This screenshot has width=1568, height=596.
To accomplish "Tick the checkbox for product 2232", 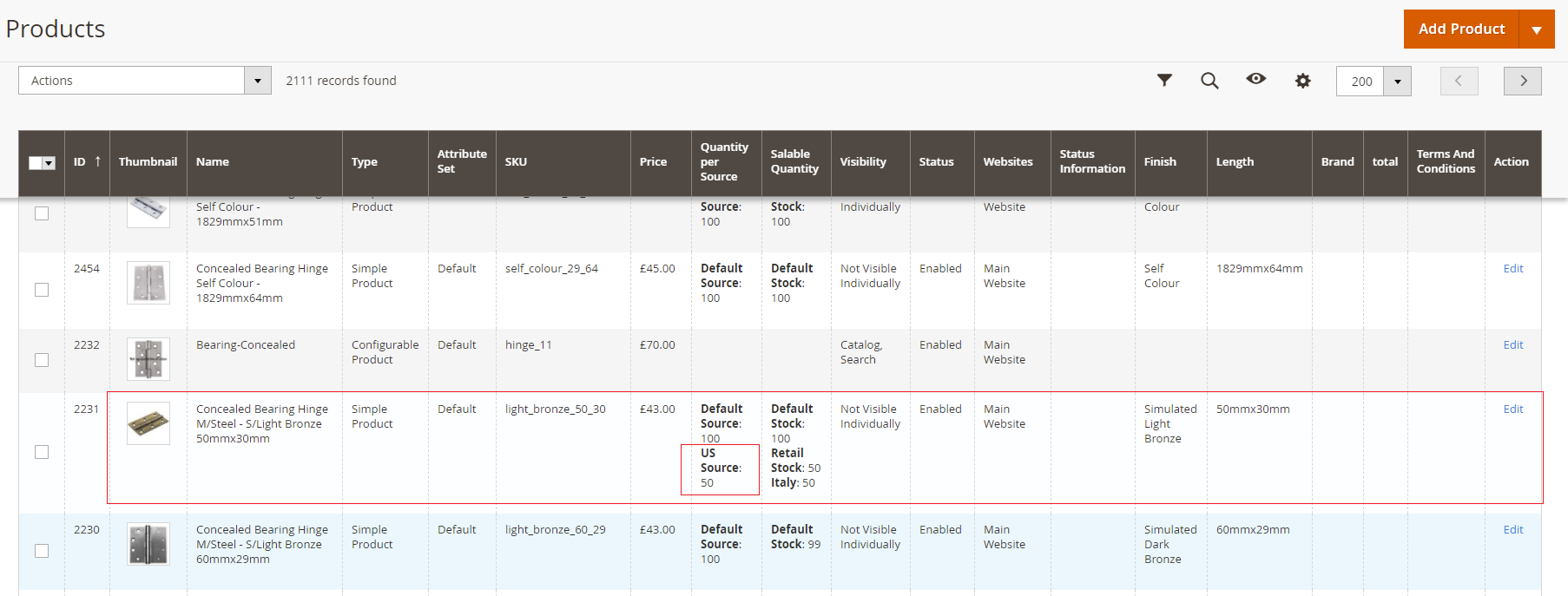I will (42, 360).
